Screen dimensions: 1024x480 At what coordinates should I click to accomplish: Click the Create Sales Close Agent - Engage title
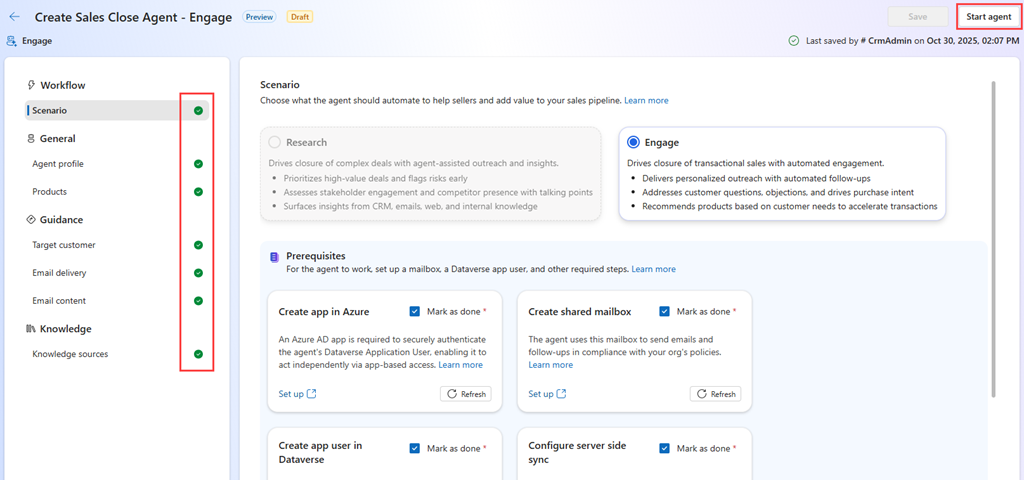pos(133,17)
